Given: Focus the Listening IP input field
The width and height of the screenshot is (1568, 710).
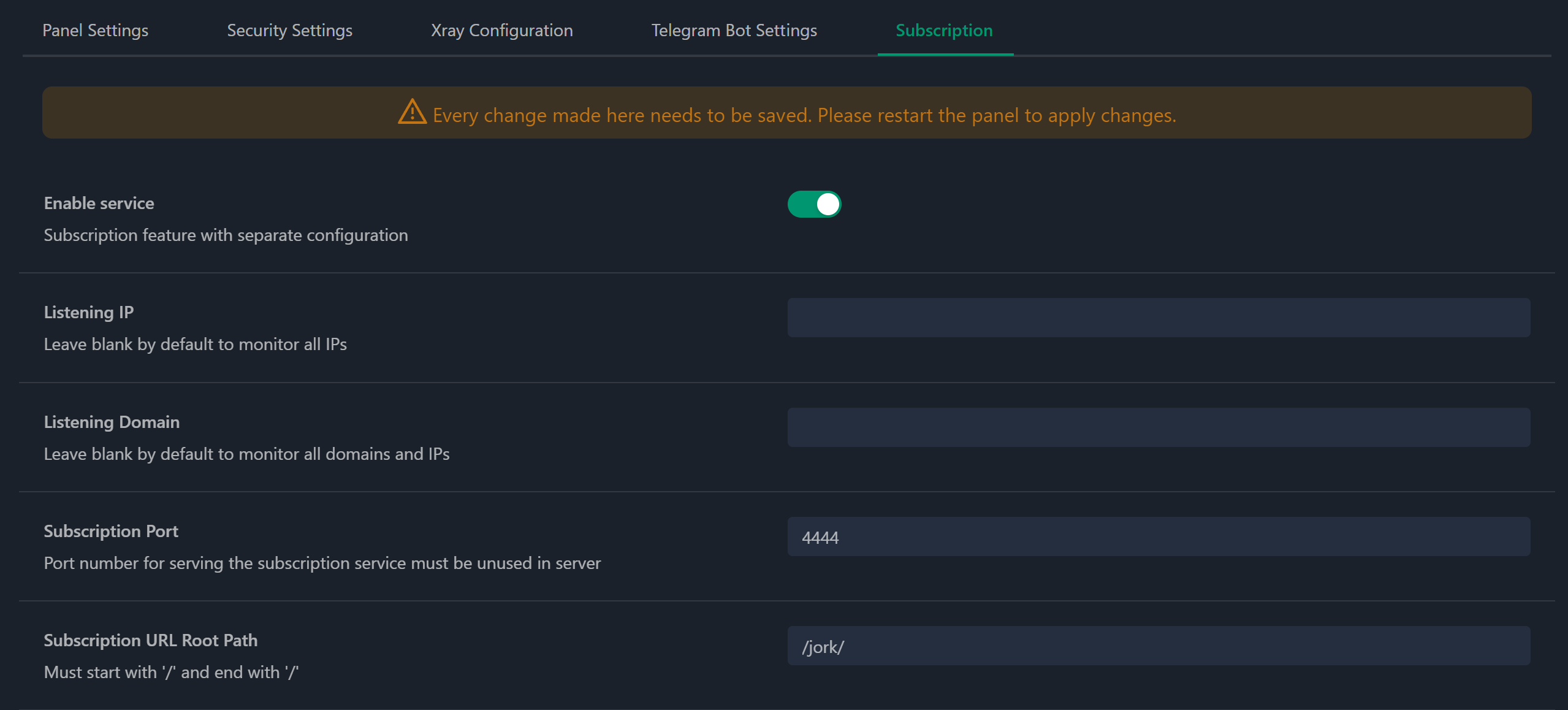Looking at the screenshot, I should point(1159,318).
